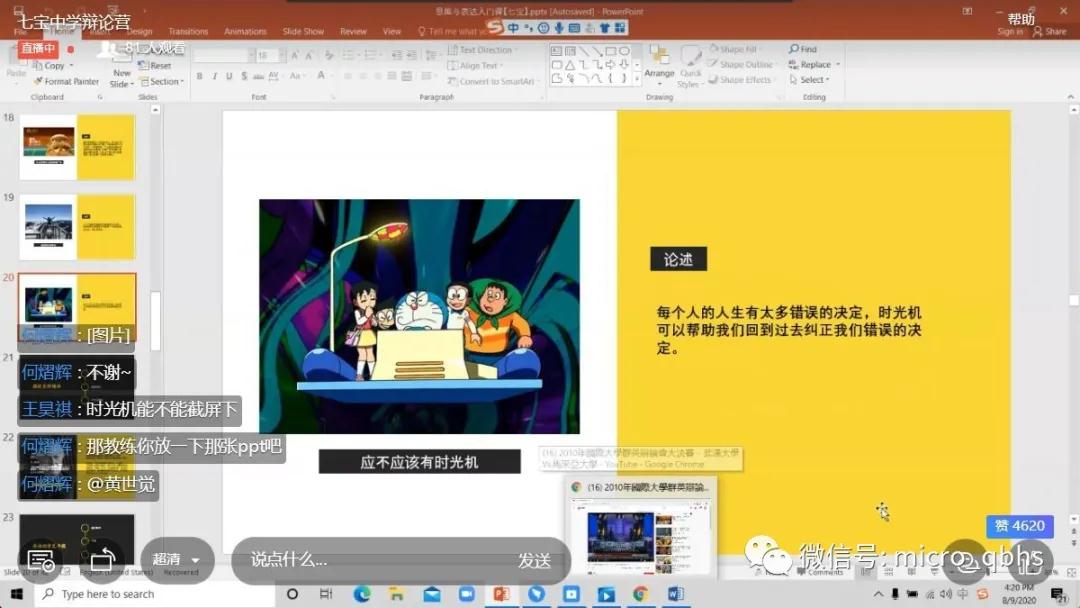Select slide 18 thumbnail
The width and height of the screenshot is (1080, 608).
click(x=77, y=147)
